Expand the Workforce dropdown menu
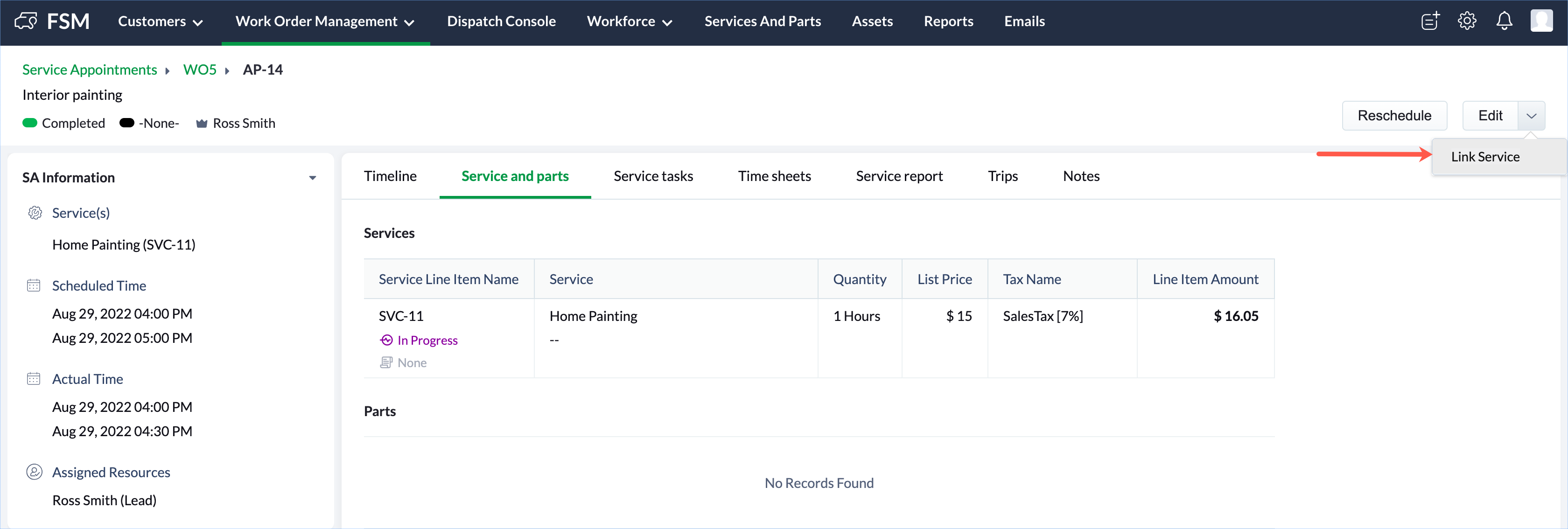Viewport: 1568px width, 529px height. pos(629,22)
